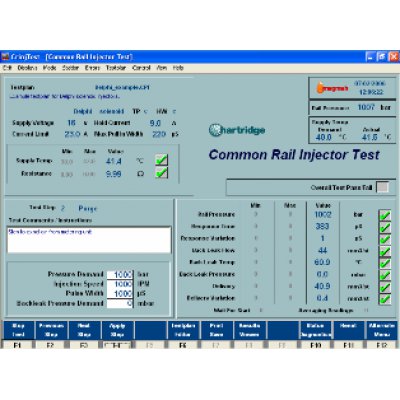Click the F12 key label
400x400 pixels.
pyautogui.click(x=382, y=345)
